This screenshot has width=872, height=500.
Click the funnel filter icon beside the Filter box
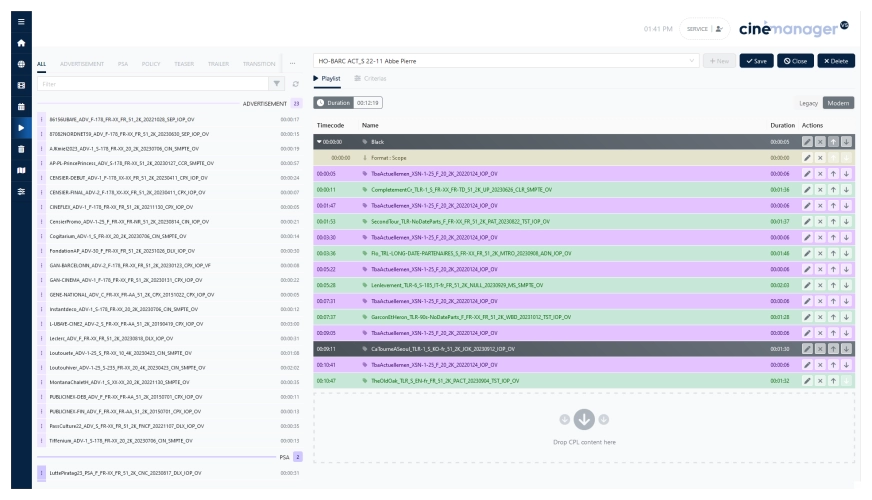tap(278, 84)
